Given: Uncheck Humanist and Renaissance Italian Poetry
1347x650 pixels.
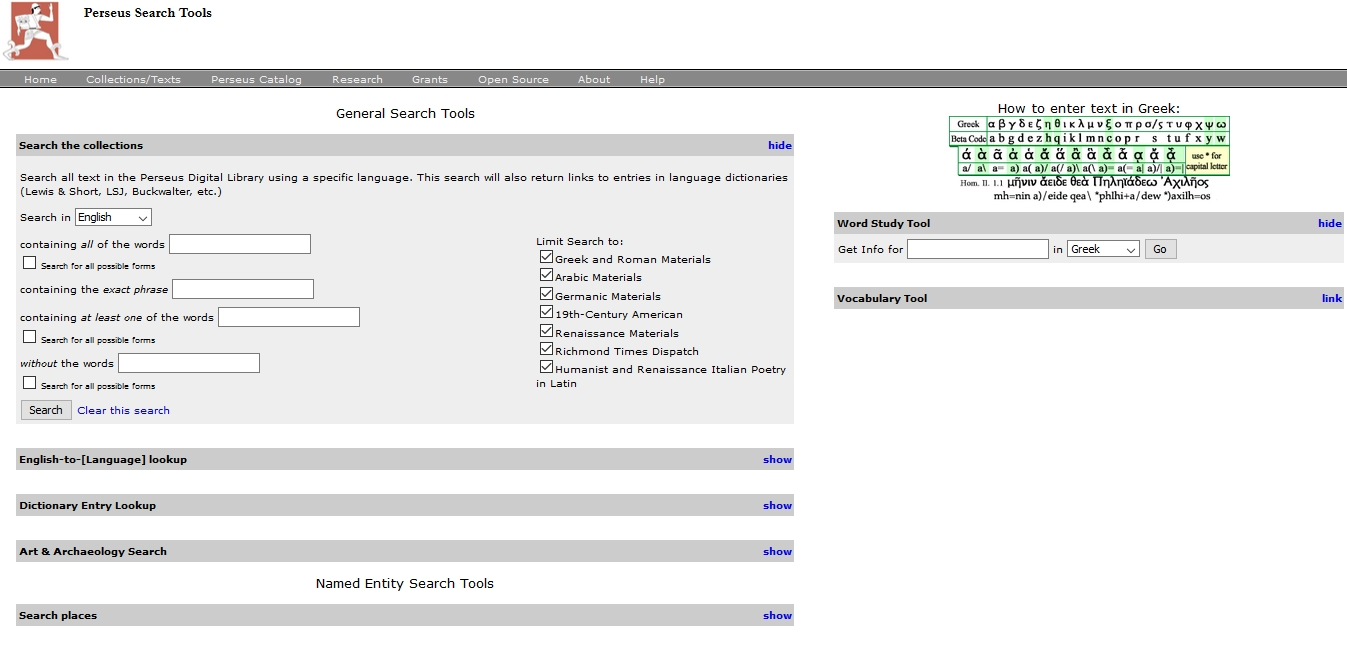Looking at the screenshot, I should (546, 367).
